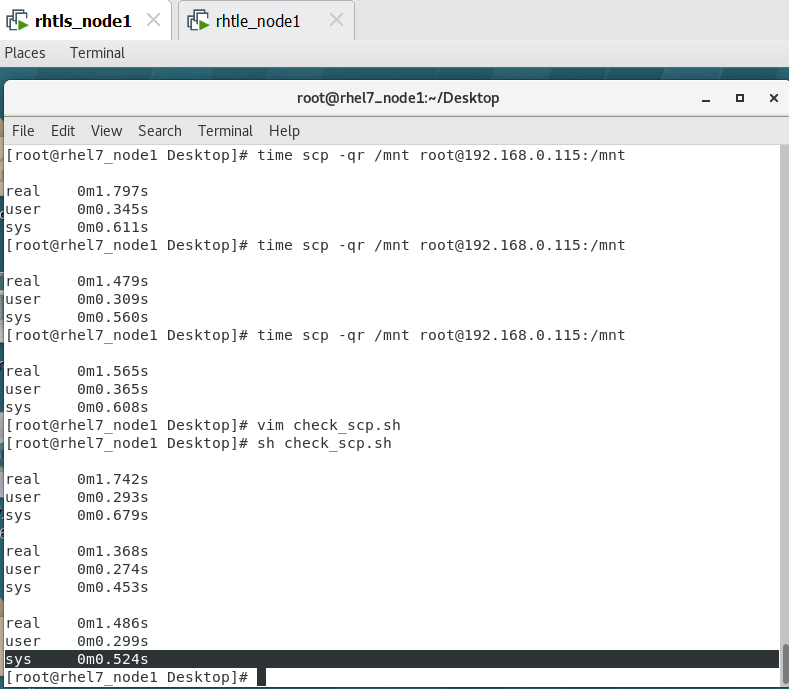Click the user 0m0.274s value
789x689 pixels.
click(x=113, y=570)
